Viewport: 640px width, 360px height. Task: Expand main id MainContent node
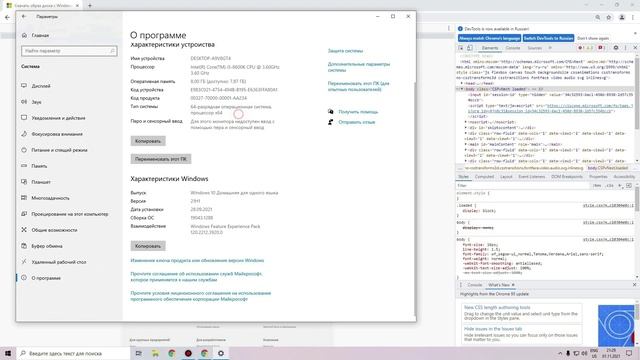pos(466,144)
